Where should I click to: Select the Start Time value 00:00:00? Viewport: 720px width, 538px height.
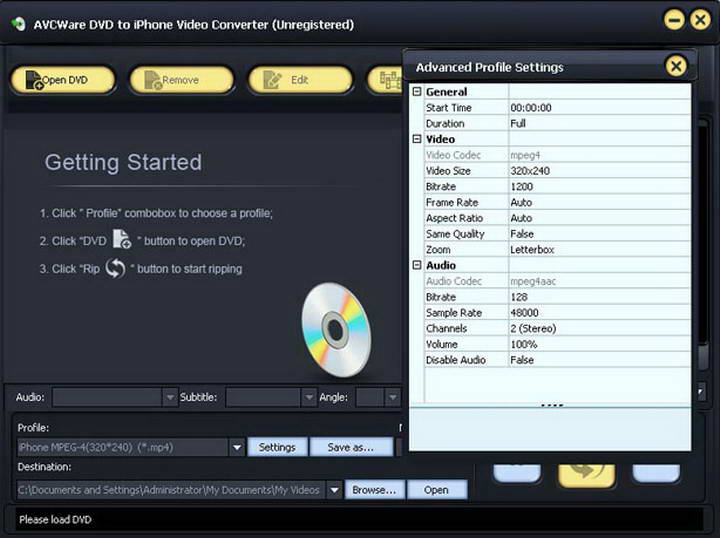point(599,107)
